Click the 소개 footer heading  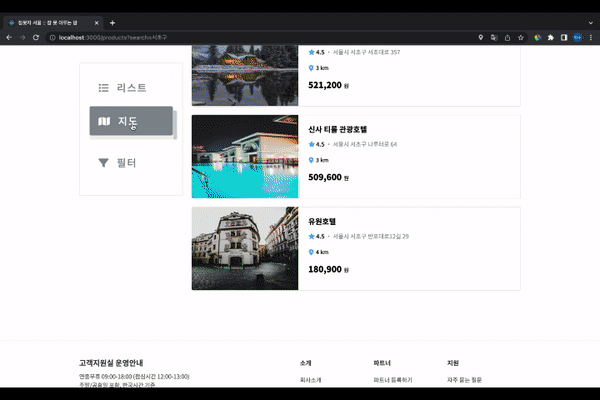tap(306, 363)
